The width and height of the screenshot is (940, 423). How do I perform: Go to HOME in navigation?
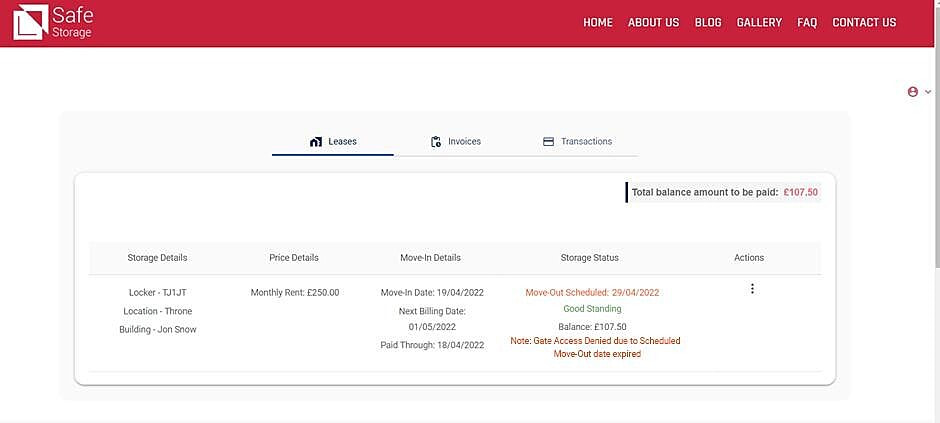click(598, 23)
